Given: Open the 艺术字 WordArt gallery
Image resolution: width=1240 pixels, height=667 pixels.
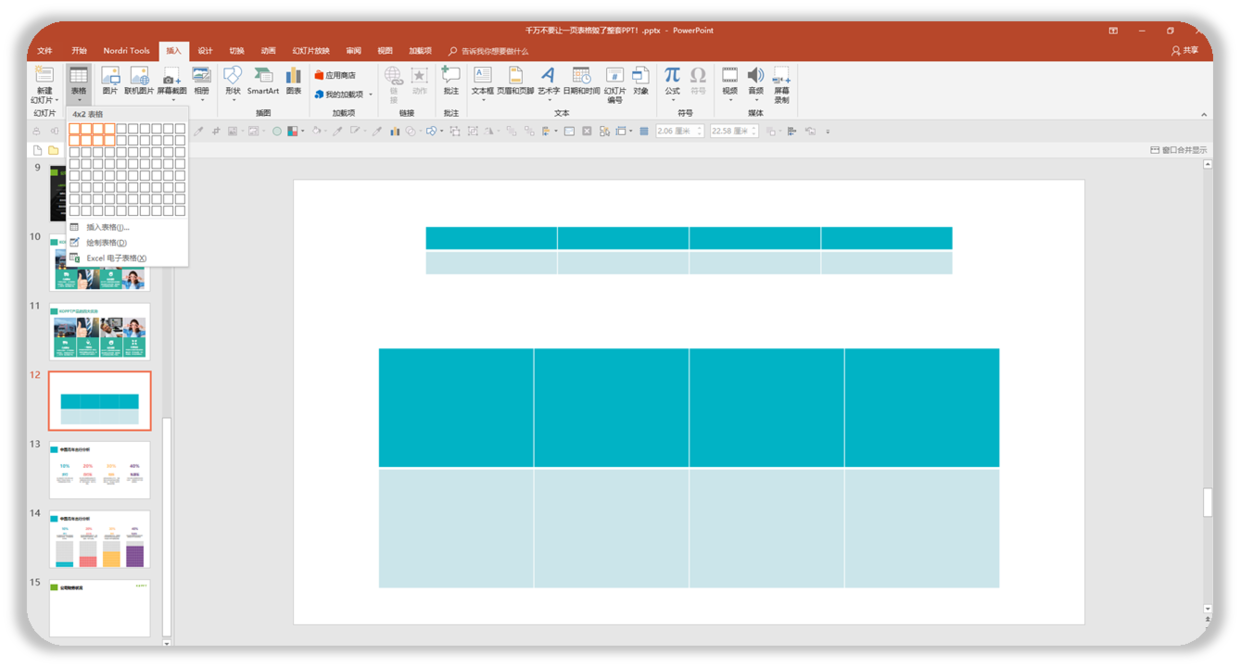Looking at the screenshot, I should coord(548,84).
